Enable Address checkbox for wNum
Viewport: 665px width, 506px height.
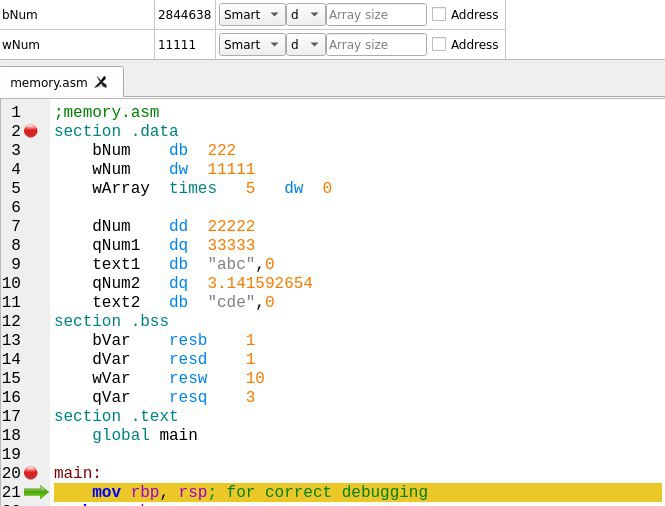(x=439, y=44)
